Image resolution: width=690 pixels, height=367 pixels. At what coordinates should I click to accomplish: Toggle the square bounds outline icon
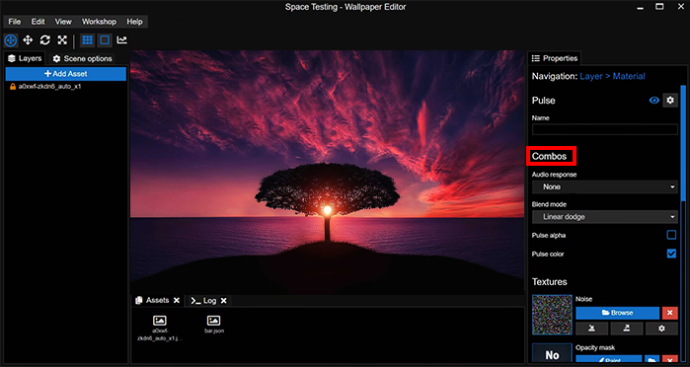(105, 40)
